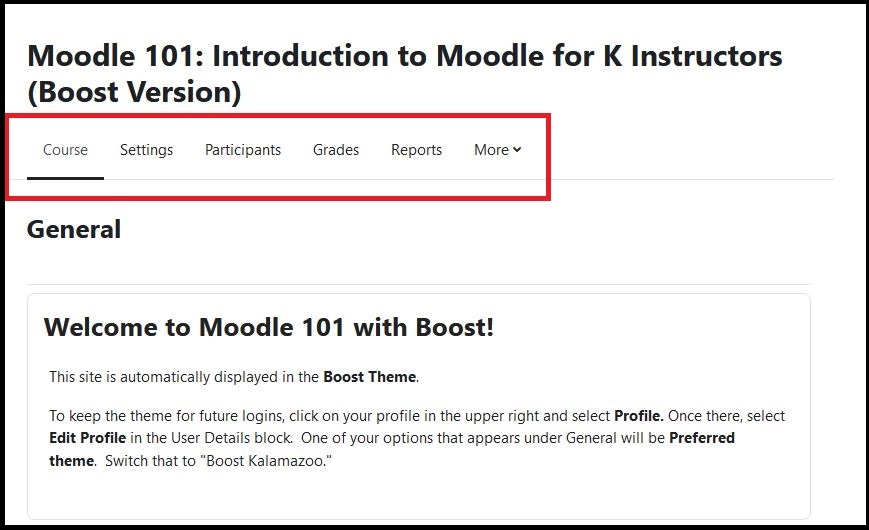Click the bold "Profile." word

(x=638, y=416)
